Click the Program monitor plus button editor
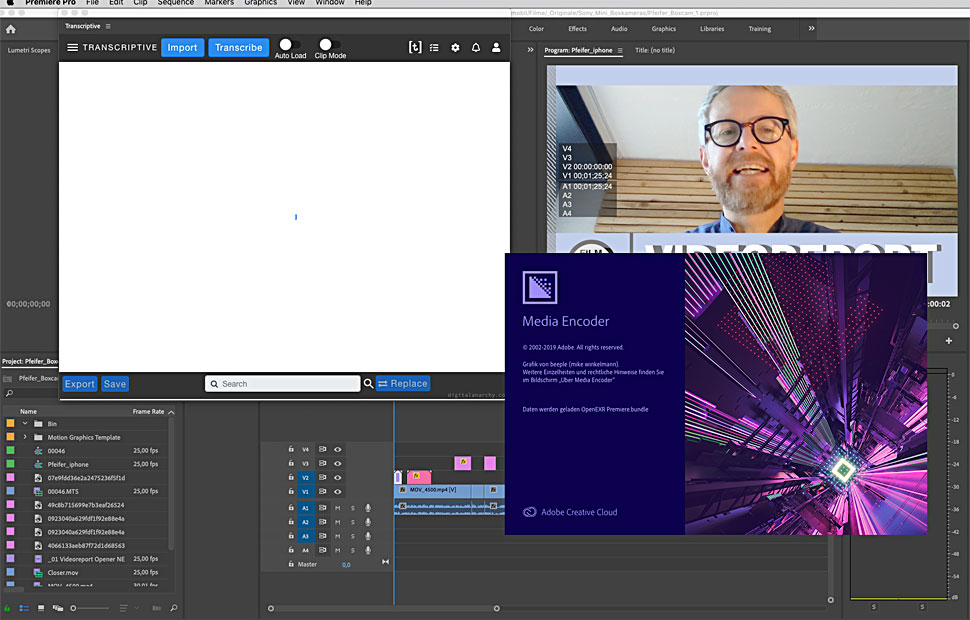 [x=949, y=341]
